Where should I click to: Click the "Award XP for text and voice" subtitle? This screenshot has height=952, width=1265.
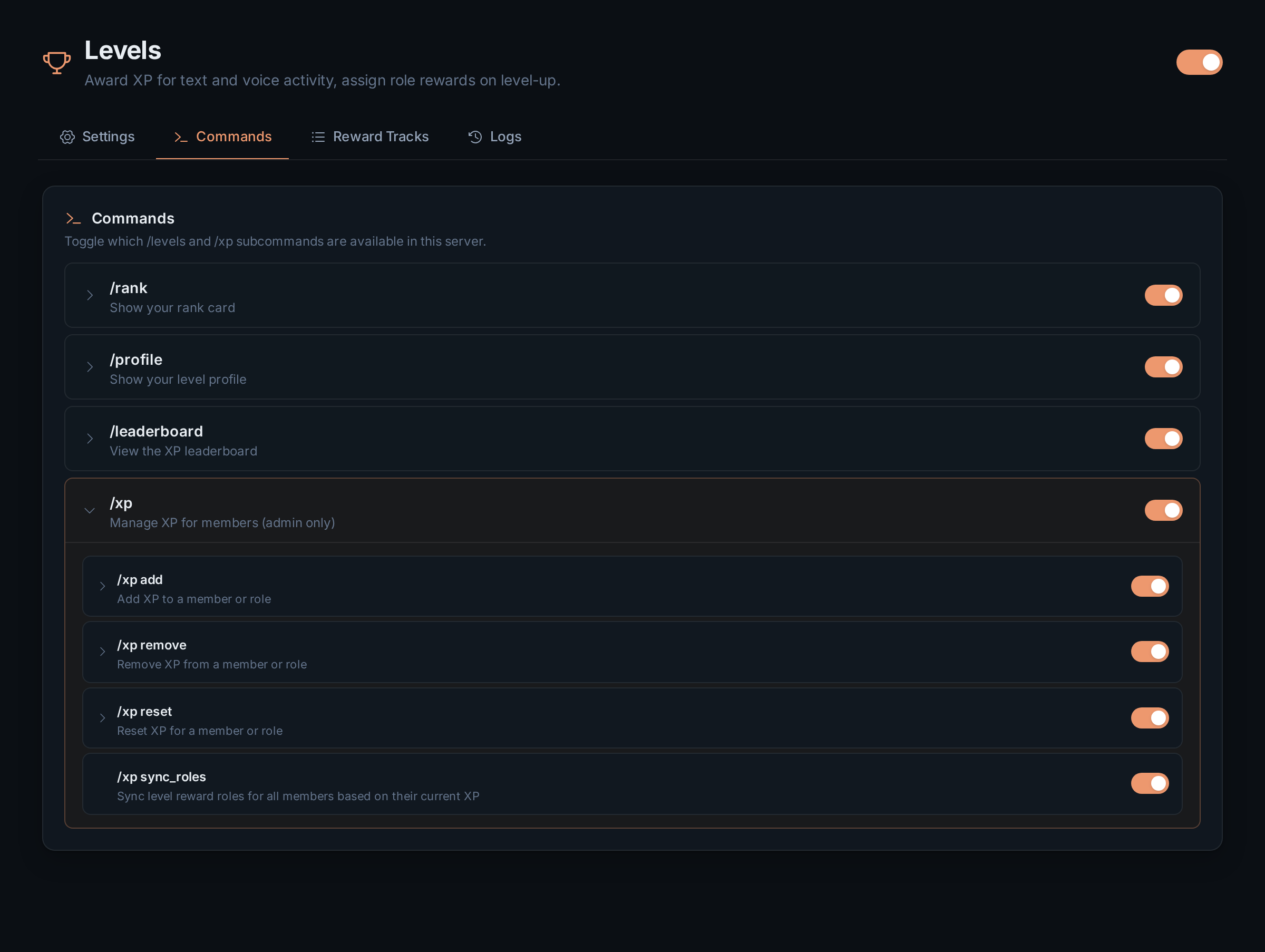pyautogui.click(x=322, y=81)
